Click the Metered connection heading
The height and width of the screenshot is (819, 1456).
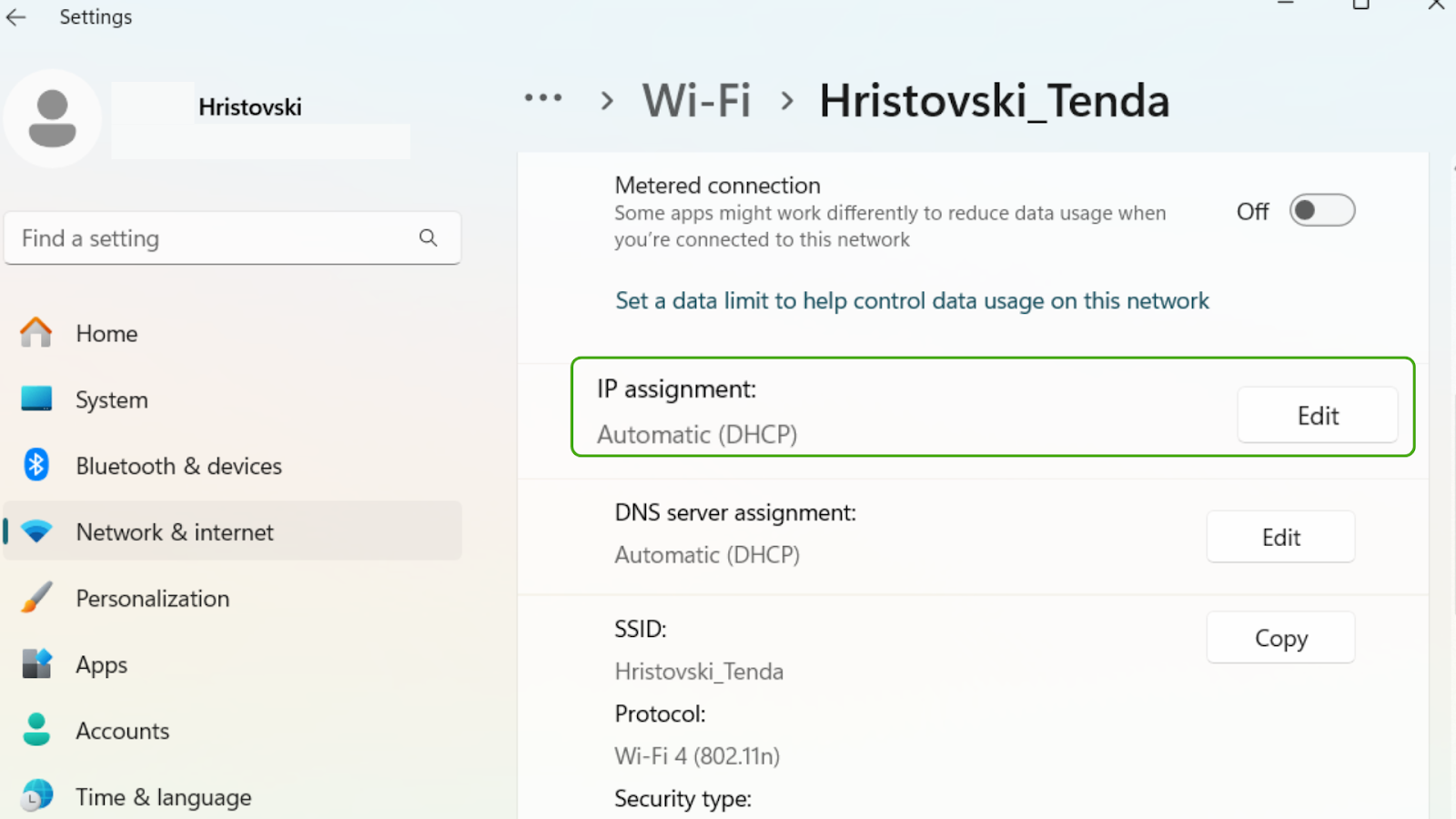coord(717,185)
